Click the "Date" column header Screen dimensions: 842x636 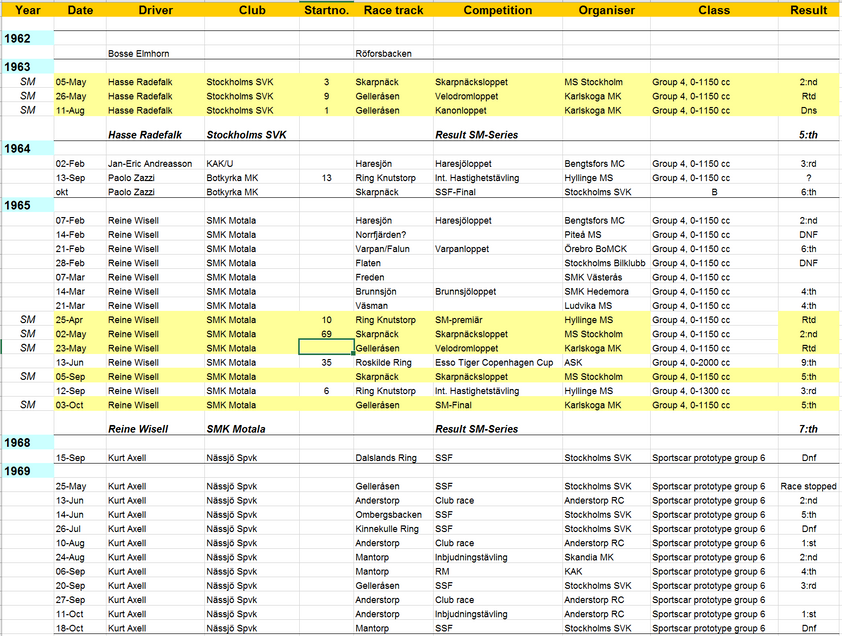(80, 10)
